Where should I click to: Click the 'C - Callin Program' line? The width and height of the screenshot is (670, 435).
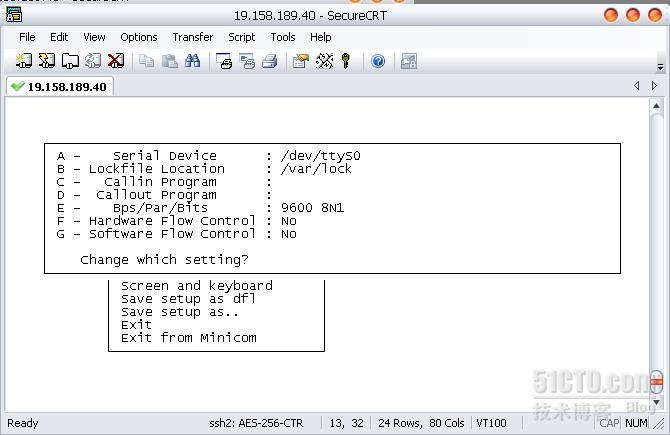[165, 182]
